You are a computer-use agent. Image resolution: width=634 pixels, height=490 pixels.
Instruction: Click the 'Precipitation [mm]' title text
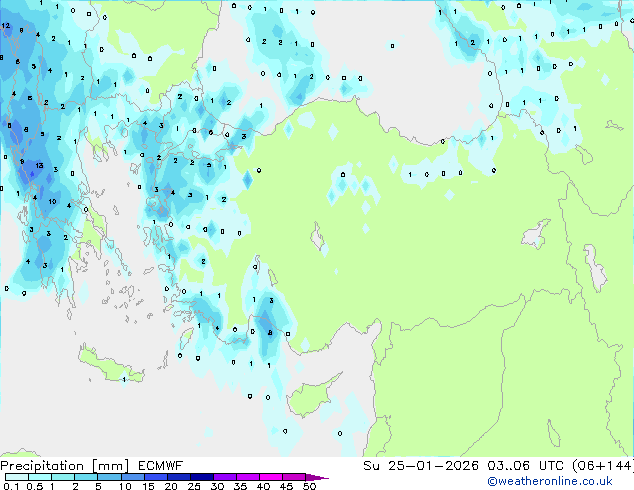(65, 466)
